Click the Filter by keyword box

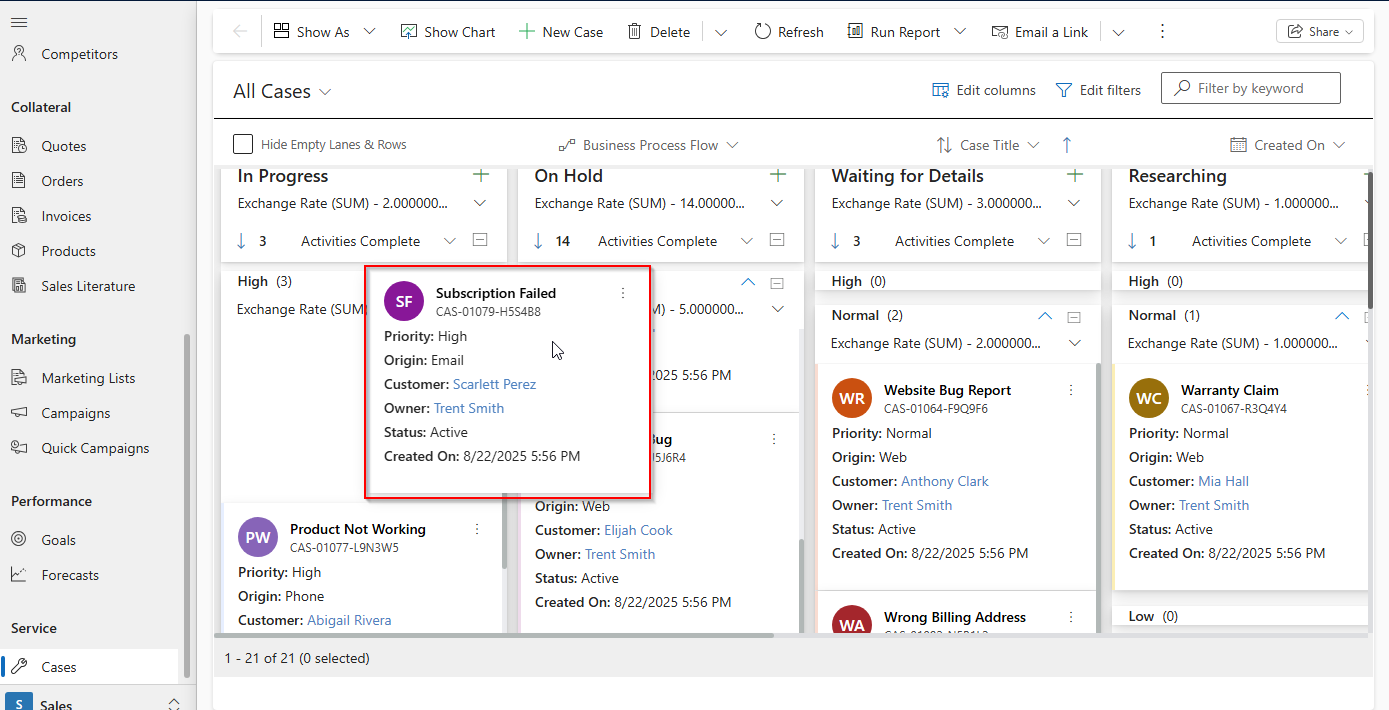point(1250,88)
